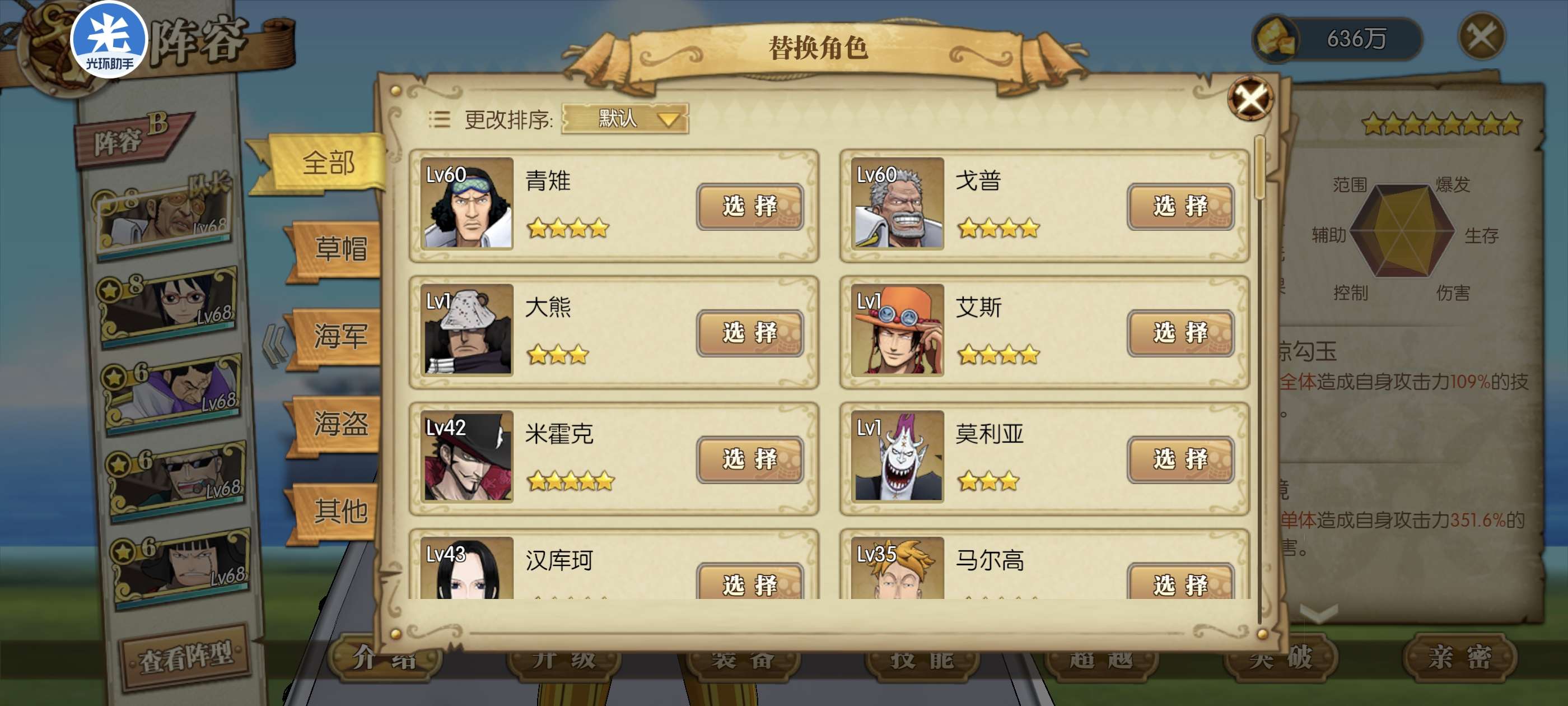
Task: Tap the 戈普 character portrait
Action: [x=897, y=203]
